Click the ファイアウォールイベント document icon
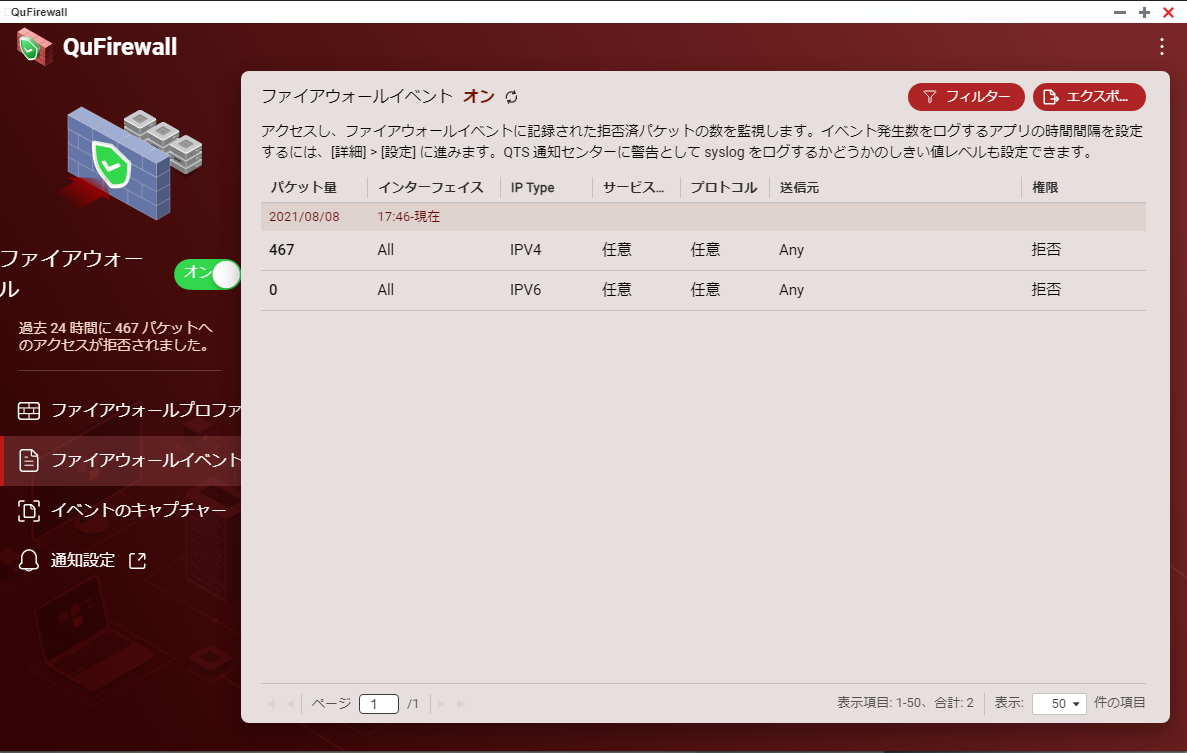This screenshot has height=753, width=1187. pos(29,460)
